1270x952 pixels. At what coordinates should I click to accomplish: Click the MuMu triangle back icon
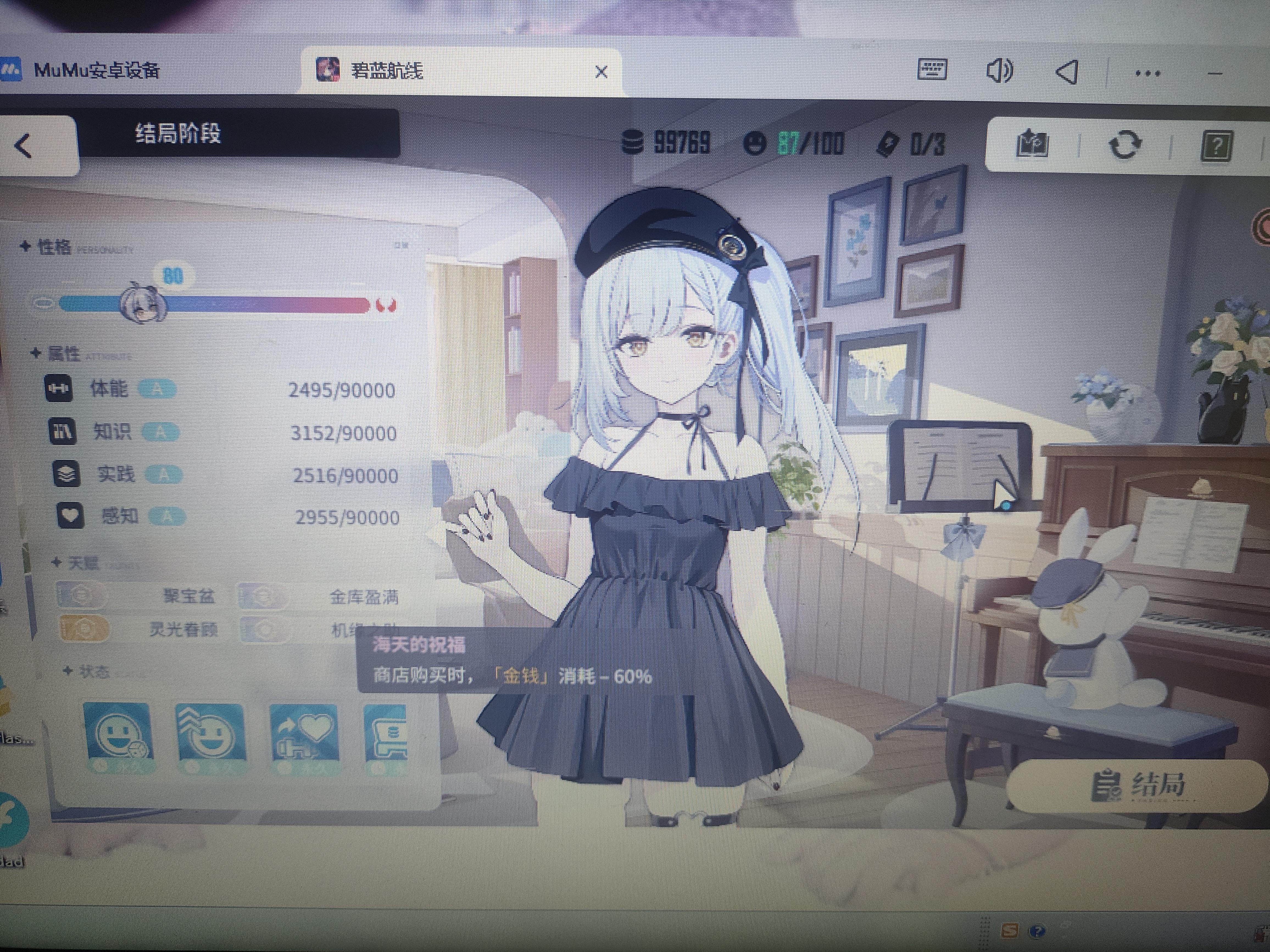point(1067,72)
